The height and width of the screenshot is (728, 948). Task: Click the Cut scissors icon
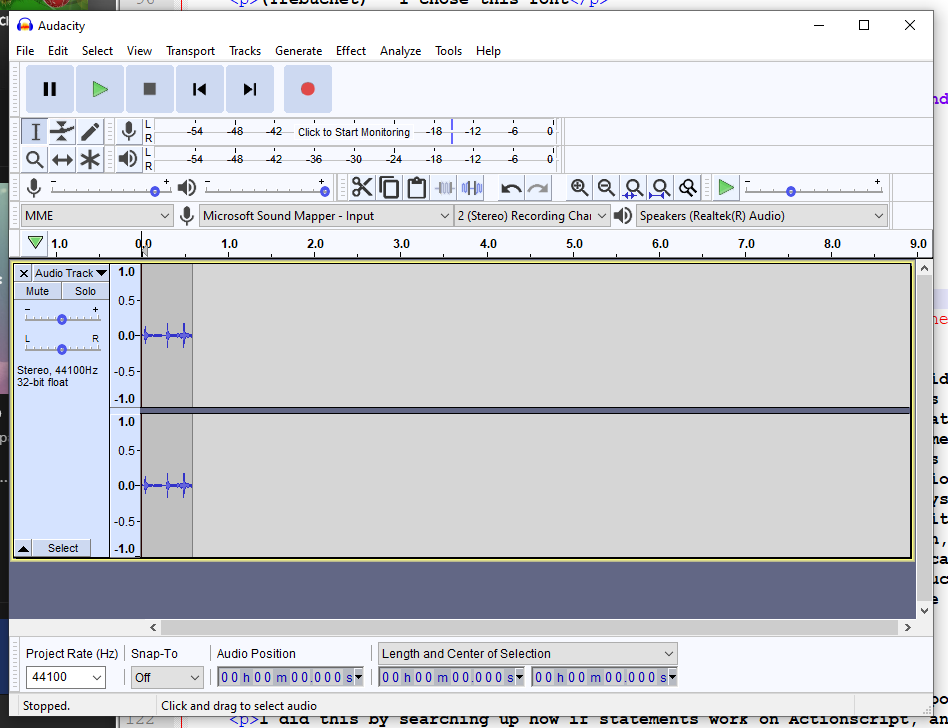(x=361, y=187)
